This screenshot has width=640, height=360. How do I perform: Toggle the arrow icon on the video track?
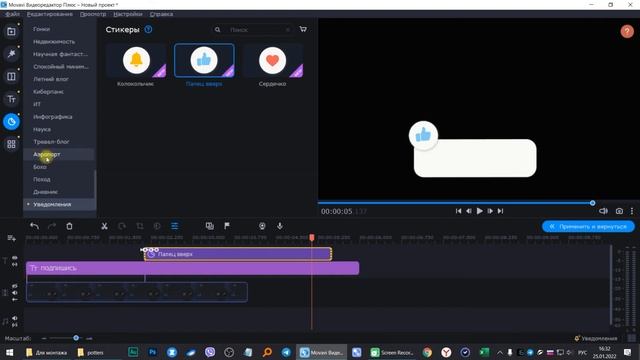pyautogui.click(x=15, y=299)
